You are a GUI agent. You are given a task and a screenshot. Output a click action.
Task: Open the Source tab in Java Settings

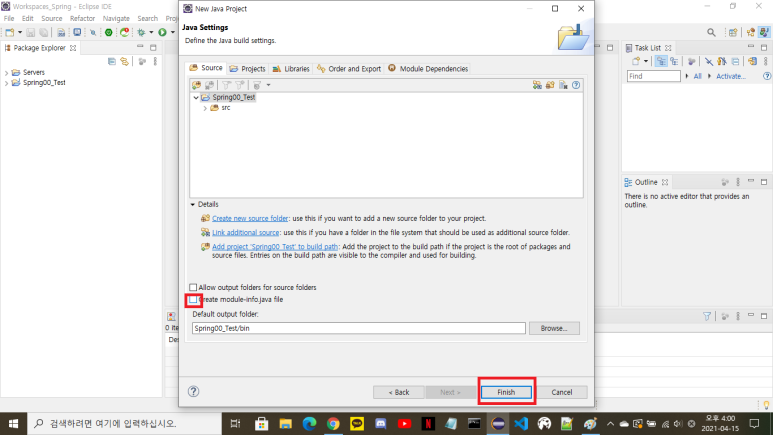(x=206, y=68)
